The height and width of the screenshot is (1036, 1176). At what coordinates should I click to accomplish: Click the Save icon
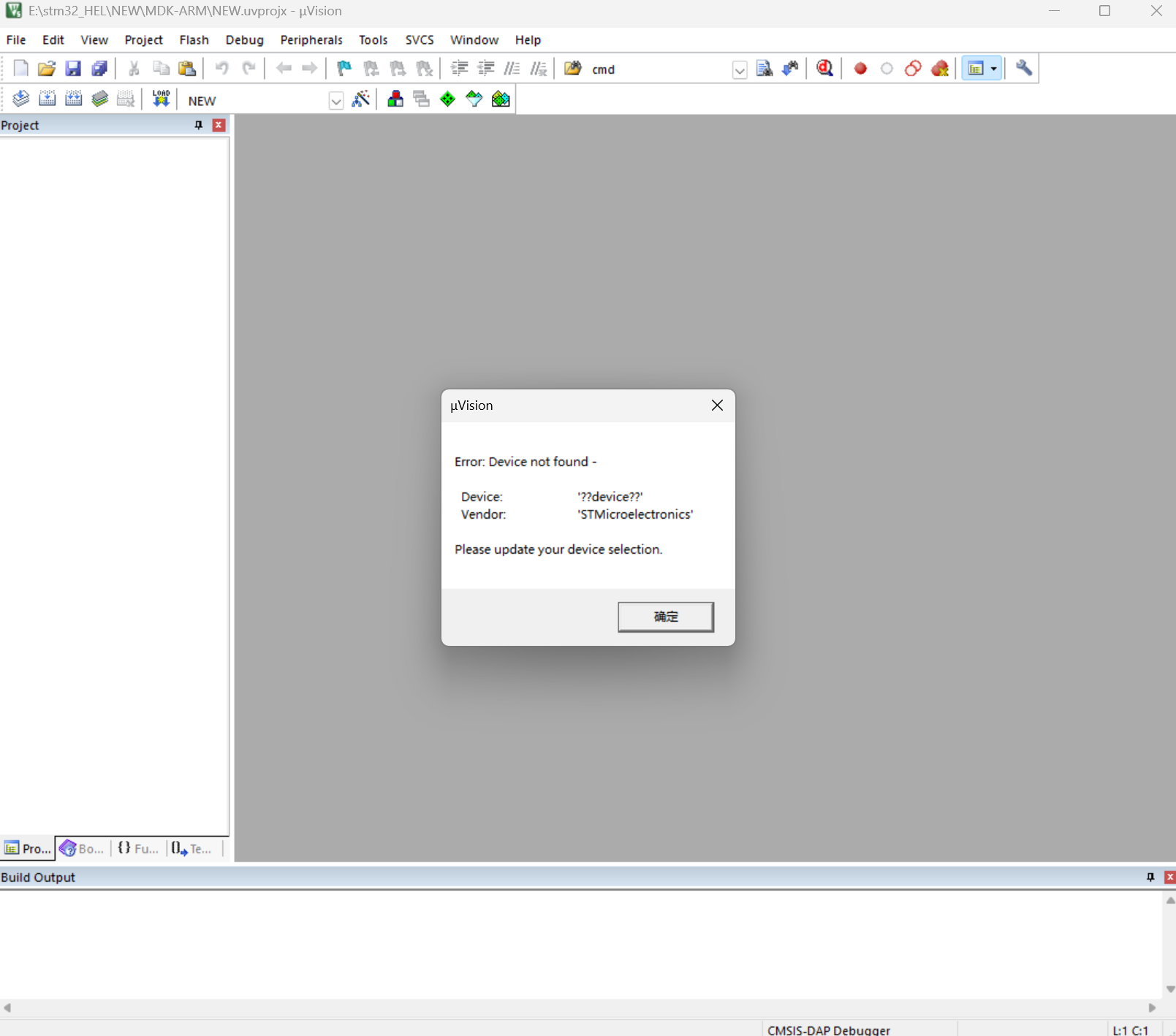[73, 69]
